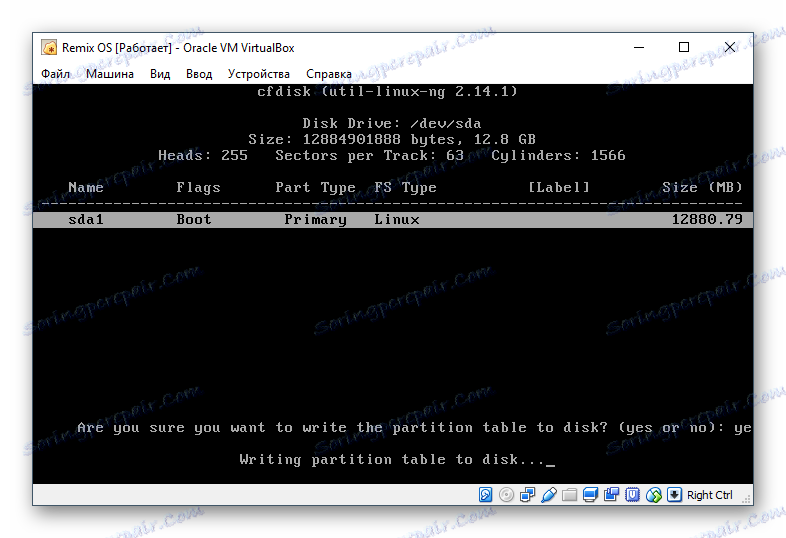Click the Flags column header
Viewport: 786px width, 538px height.
(199, 188)
